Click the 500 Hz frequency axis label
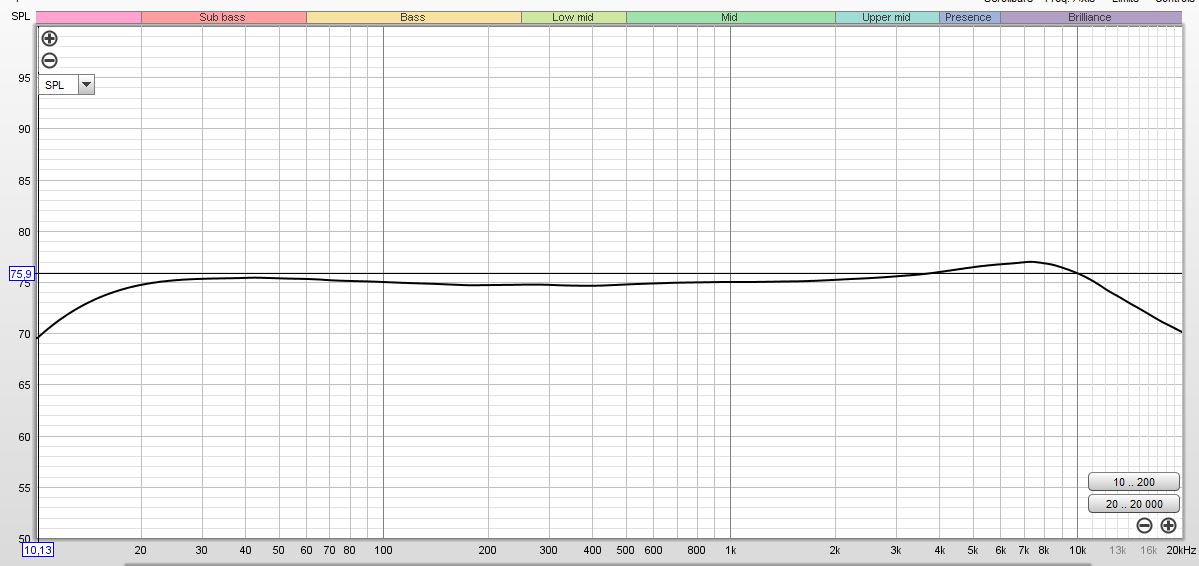This screenshot has height=566, width=1199. pyautogui.click(x=626, y=550)
